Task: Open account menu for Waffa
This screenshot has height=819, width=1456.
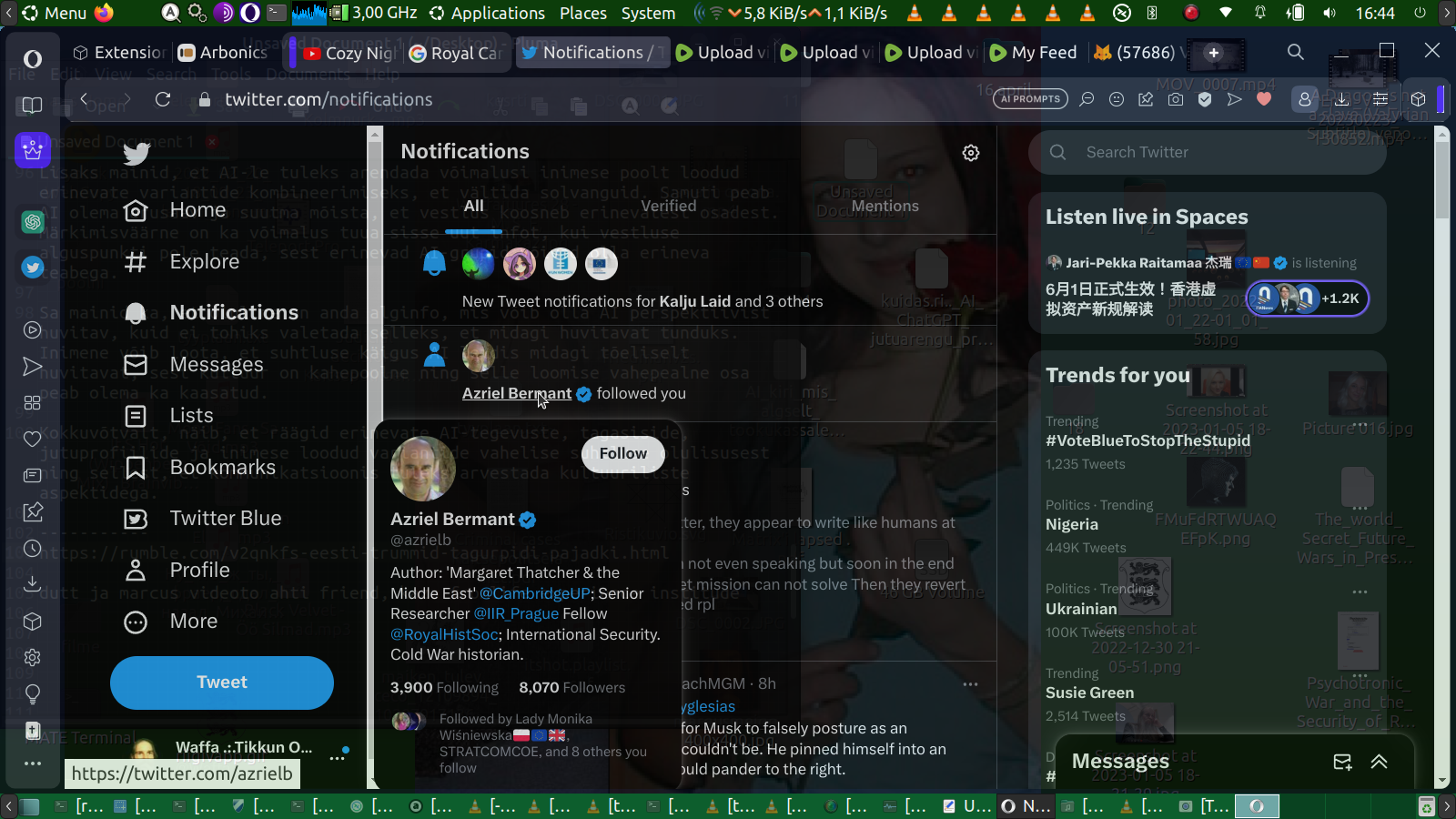Action: [x=338, y=757]
